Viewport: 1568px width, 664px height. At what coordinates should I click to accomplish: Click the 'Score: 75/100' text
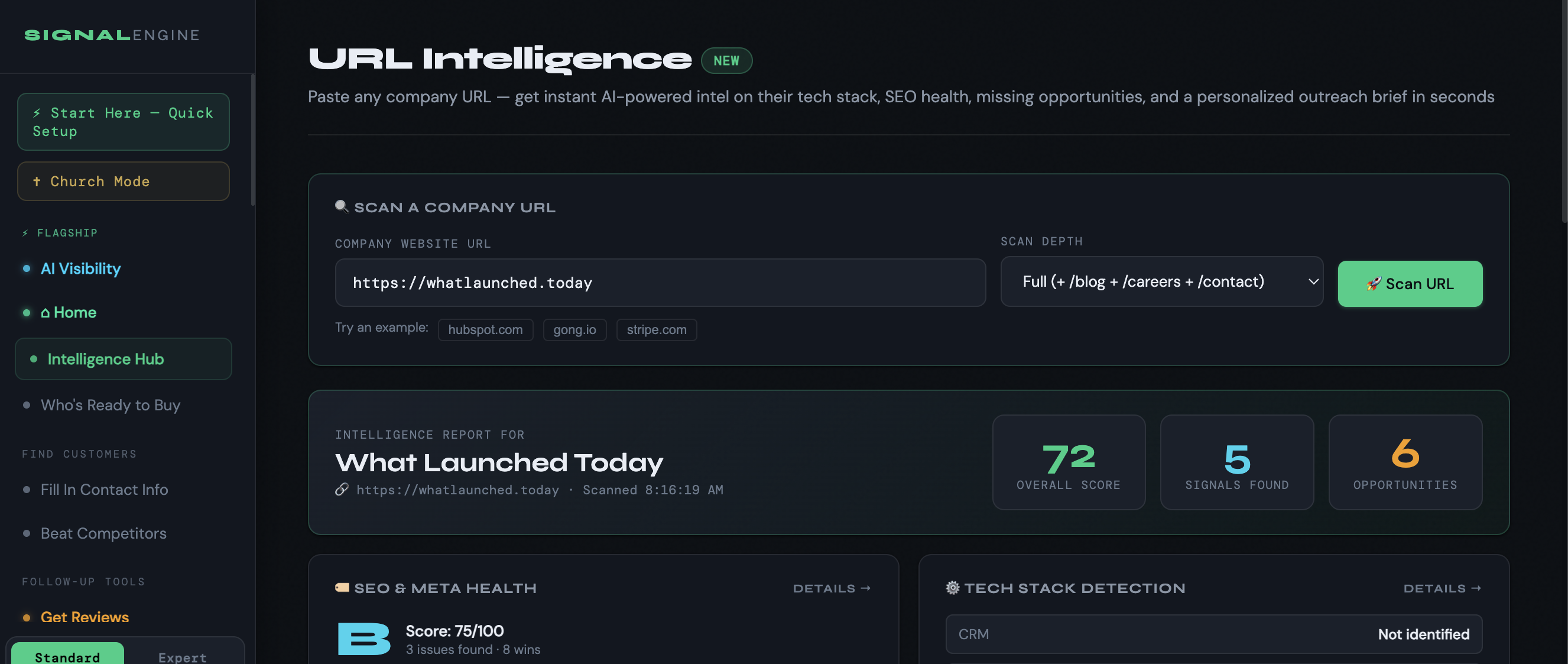pyautogui.click(x=455, y=631)
